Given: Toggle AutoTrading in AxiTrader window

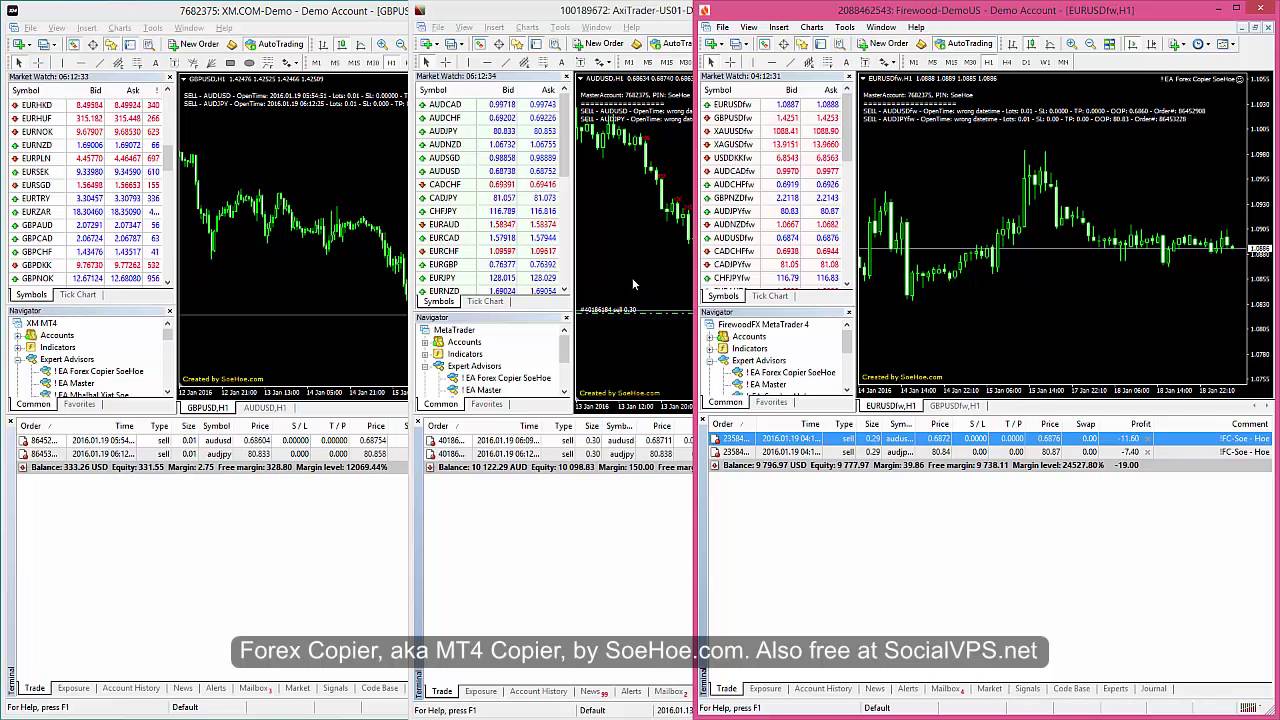Looking at the screenshot, I should pyautogui.click(x=670, y=44).
